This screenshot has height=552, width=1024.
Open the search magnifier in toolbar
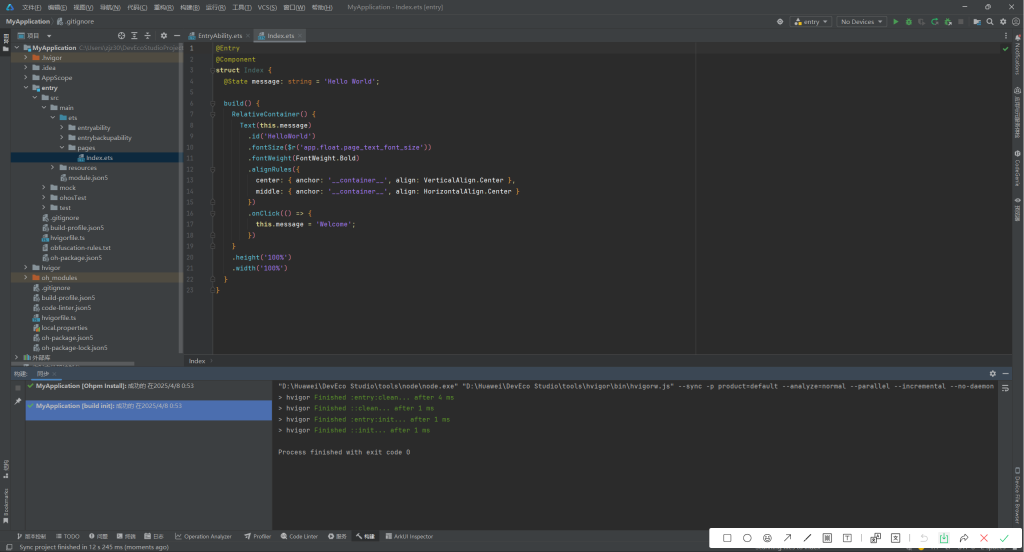click(x=988, y=21)
